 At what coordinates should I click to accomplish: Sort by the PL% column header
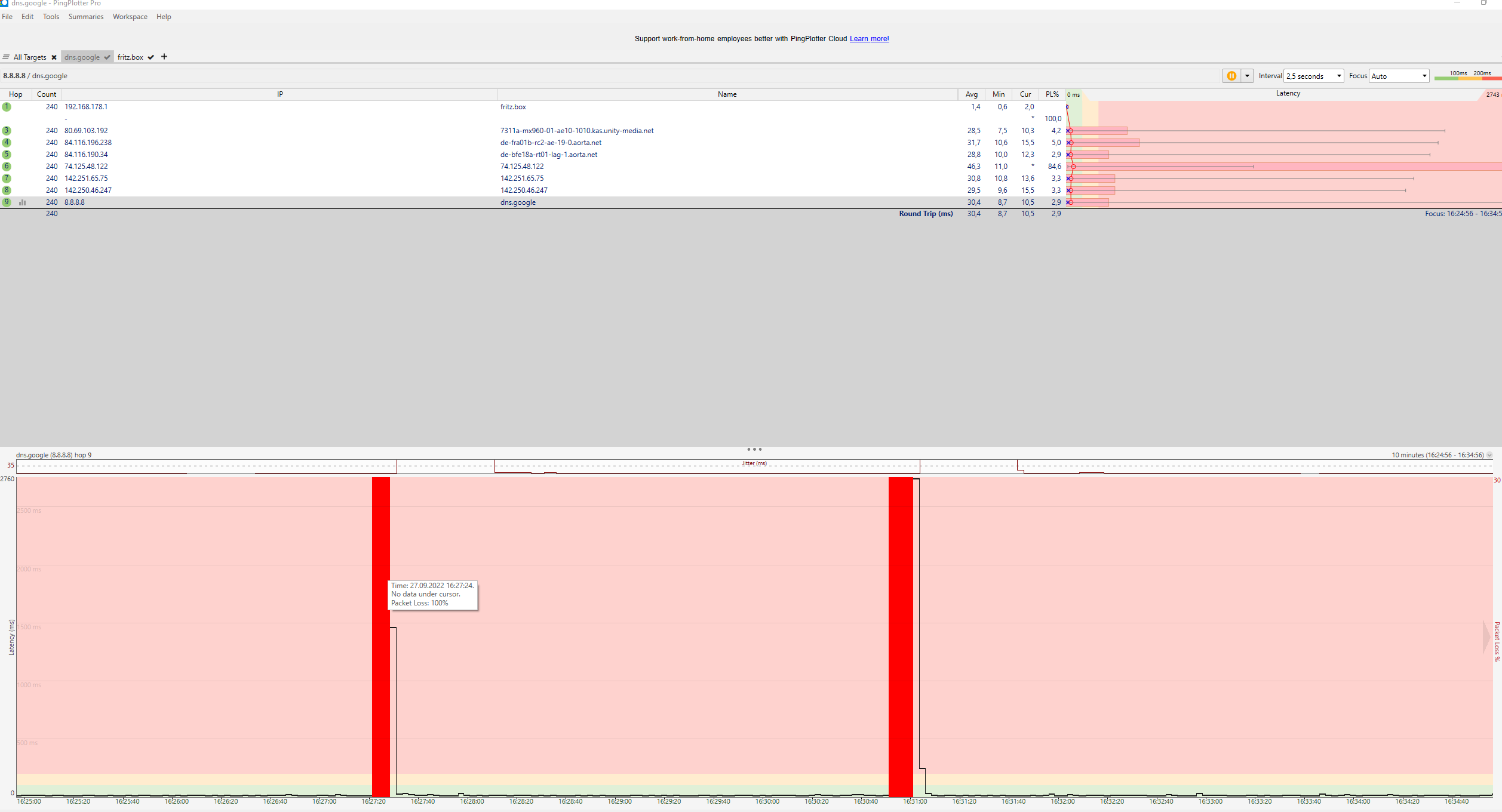[1052, 94]
